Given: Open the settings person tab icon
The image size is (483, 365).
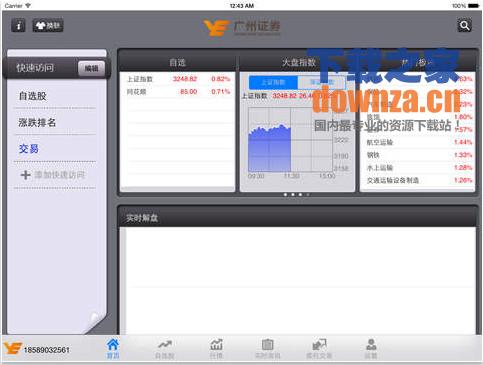Looking at the screenshot, I should point(371,344).
